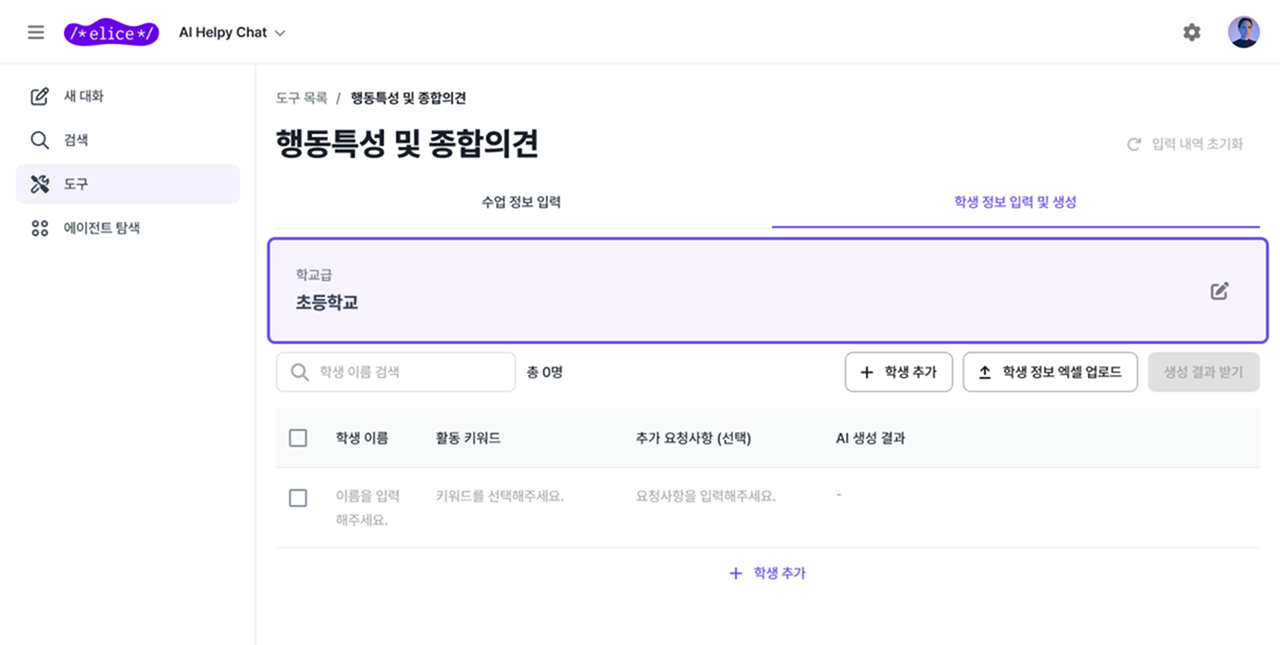Toggle the select-all checkbox in table header

point(297,437)
